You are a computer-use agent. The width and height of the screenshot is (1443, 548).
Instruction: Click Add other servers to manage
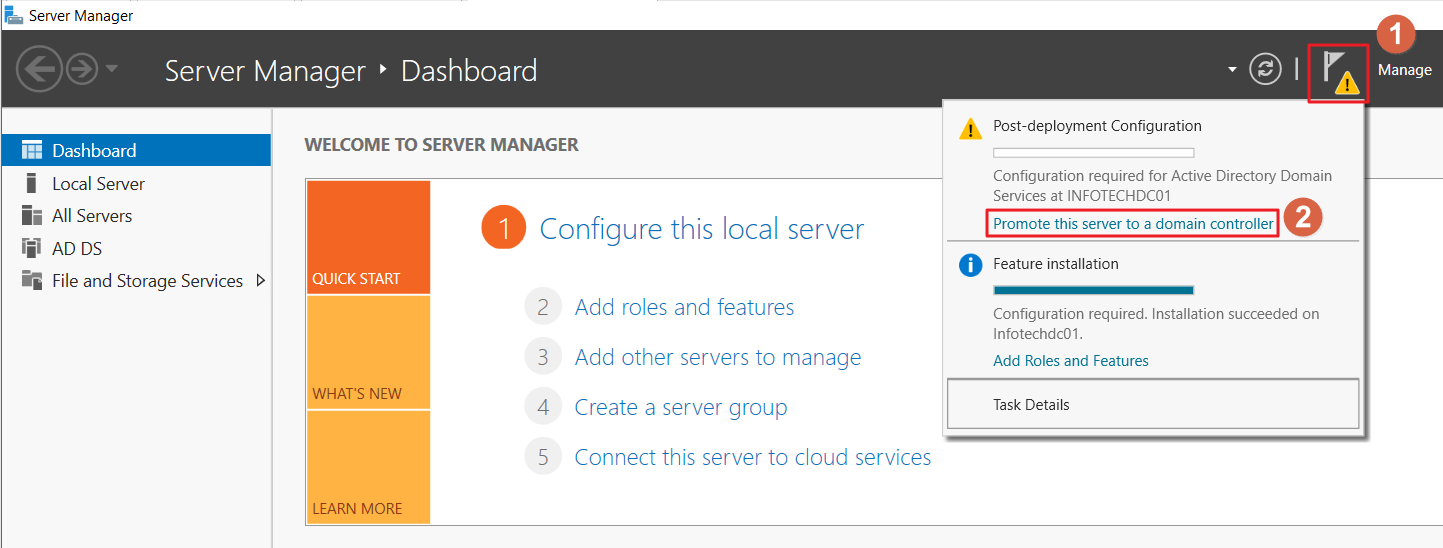tap(718, 357)
